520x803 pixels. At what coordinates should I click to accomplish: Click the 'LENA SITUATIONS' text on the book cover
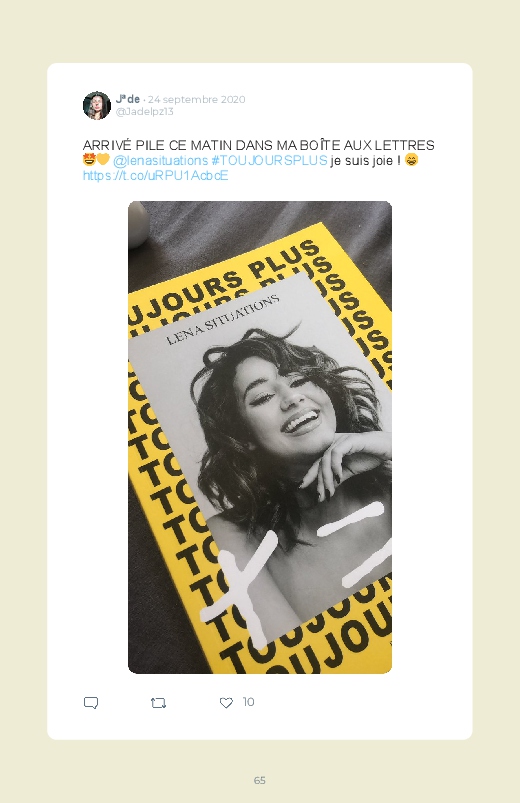pos(223,320)
